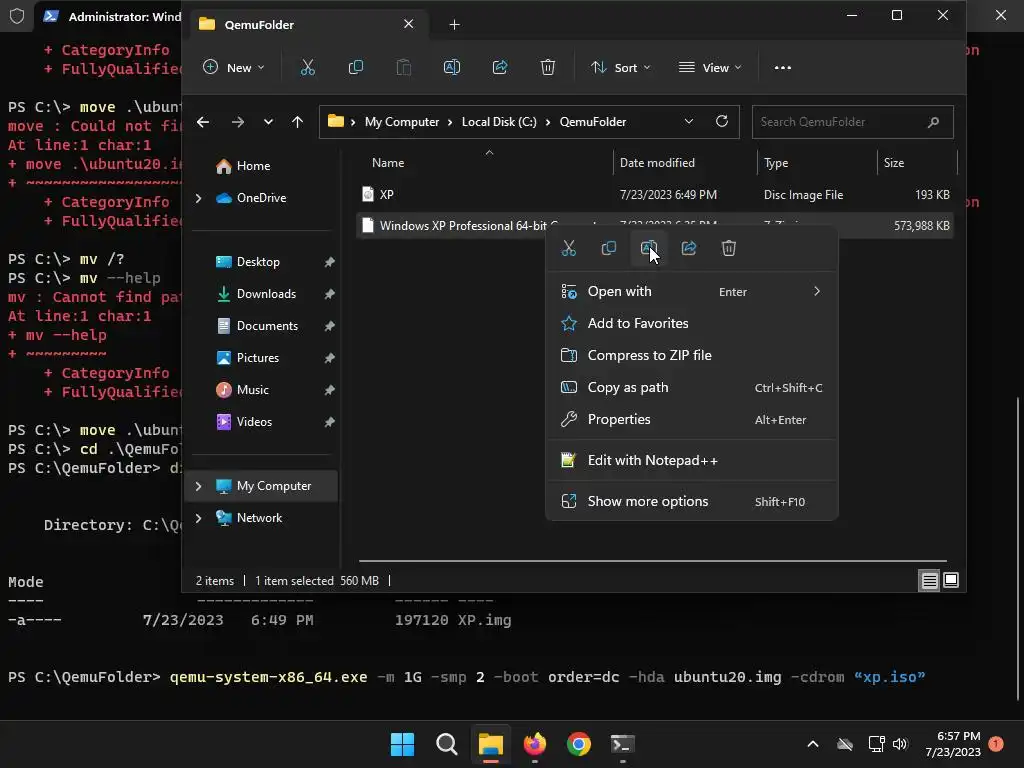Open the New item dropdown
The image size is (1024, 768).
(x=234, y=67)
